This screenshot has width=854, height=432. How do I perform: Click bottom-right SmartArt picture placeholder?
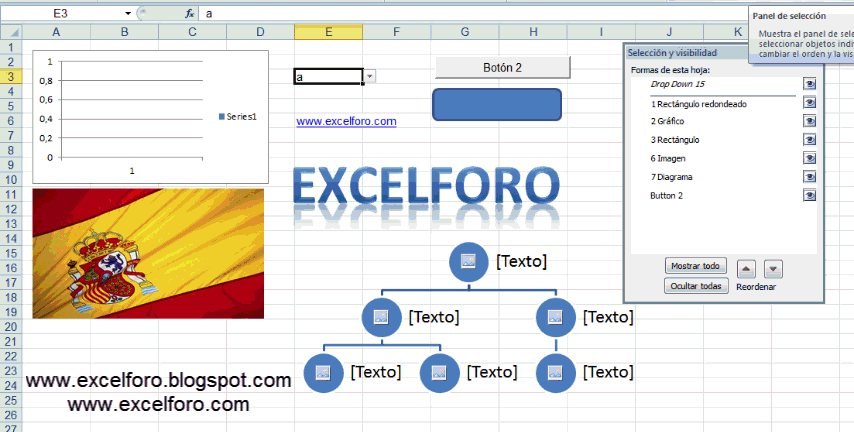(x=556, y=373)
